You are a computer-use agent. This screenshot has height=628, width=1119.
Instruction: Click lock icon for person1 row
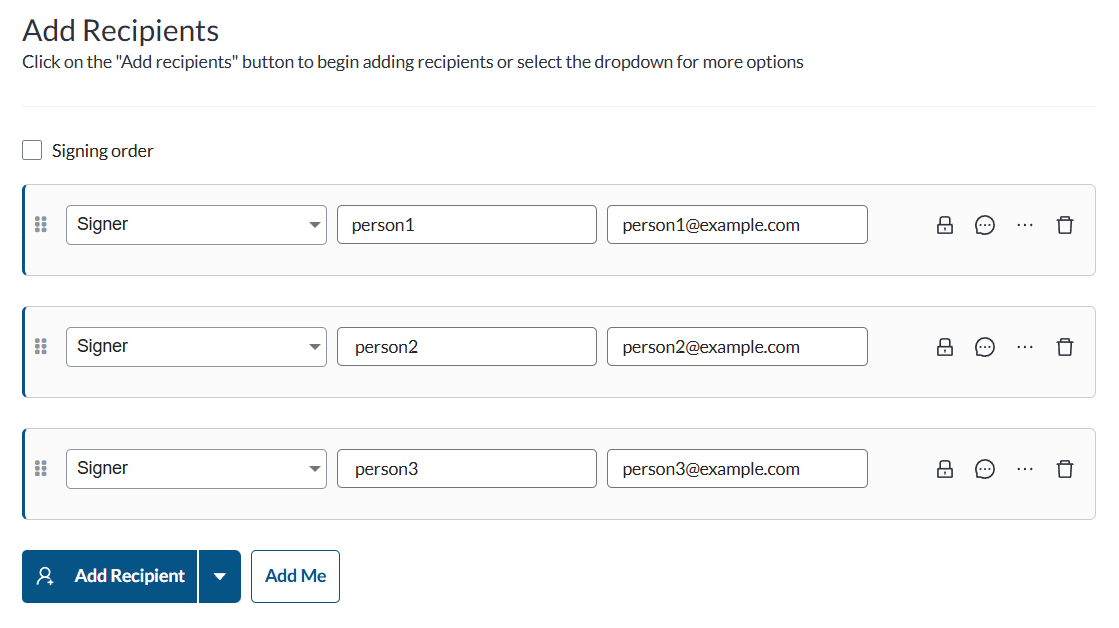click(944, 225)
